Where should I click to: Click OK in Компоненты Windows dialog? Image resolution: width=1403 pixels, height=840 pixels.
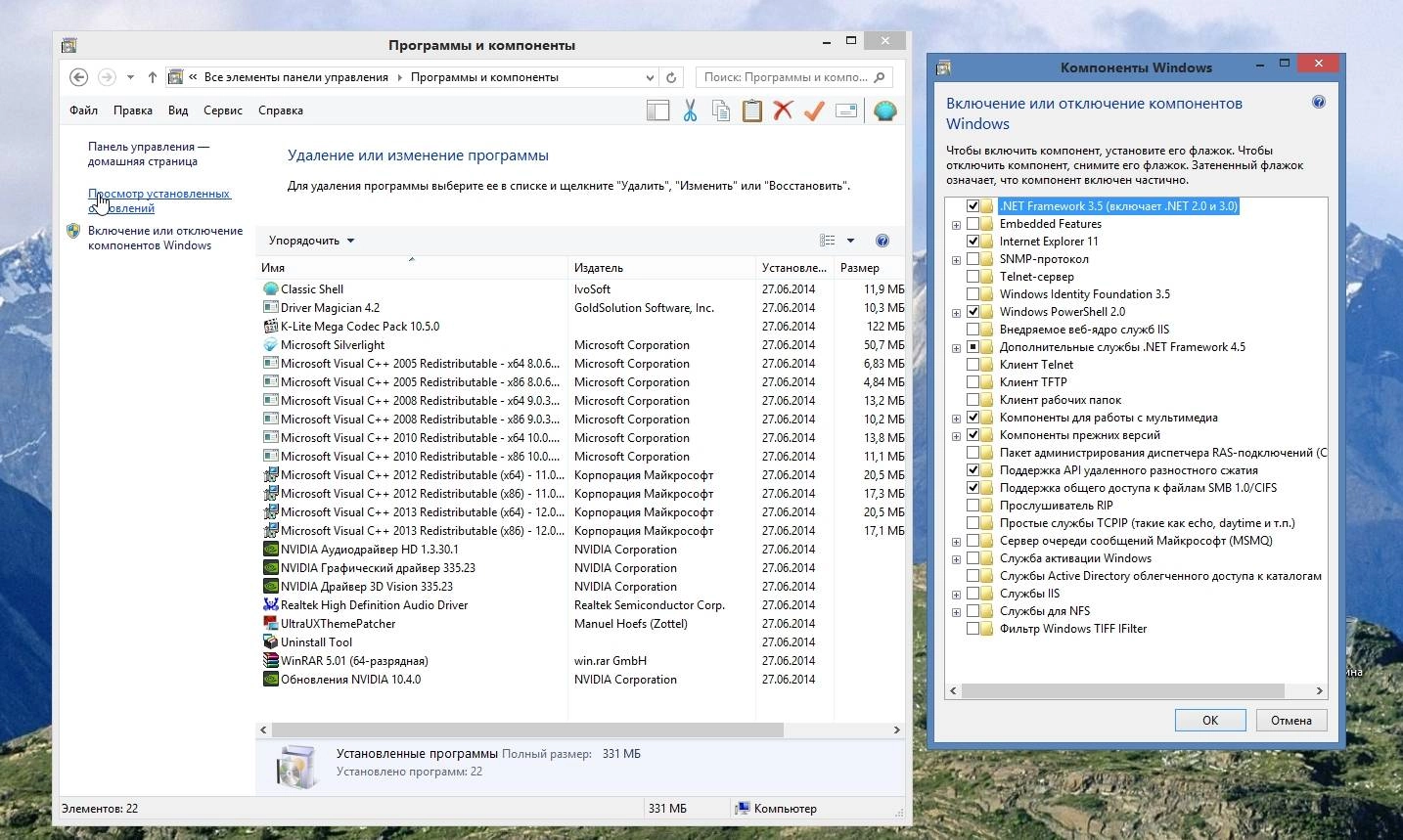pyautogui.click(x=1210, y=721)
